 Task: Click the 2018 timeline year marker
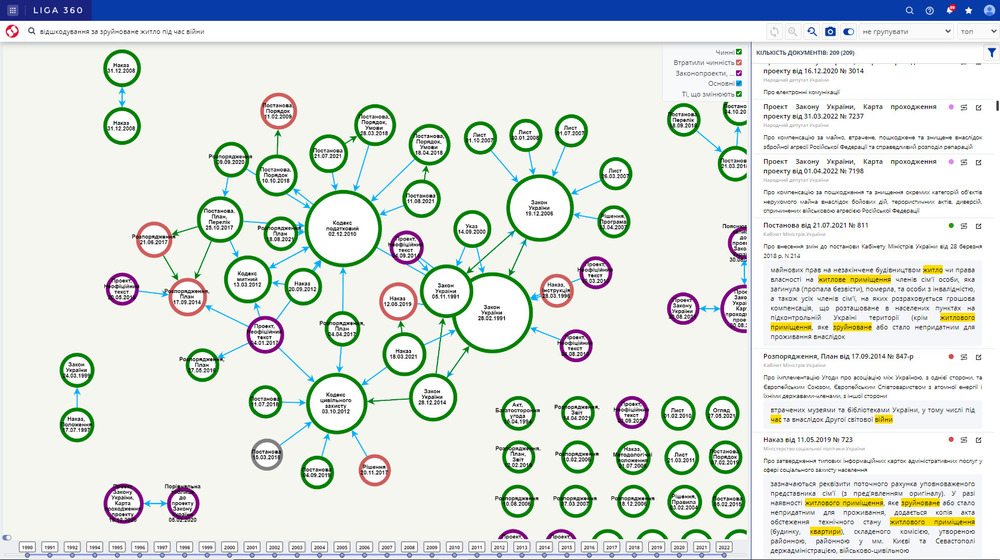634,547
